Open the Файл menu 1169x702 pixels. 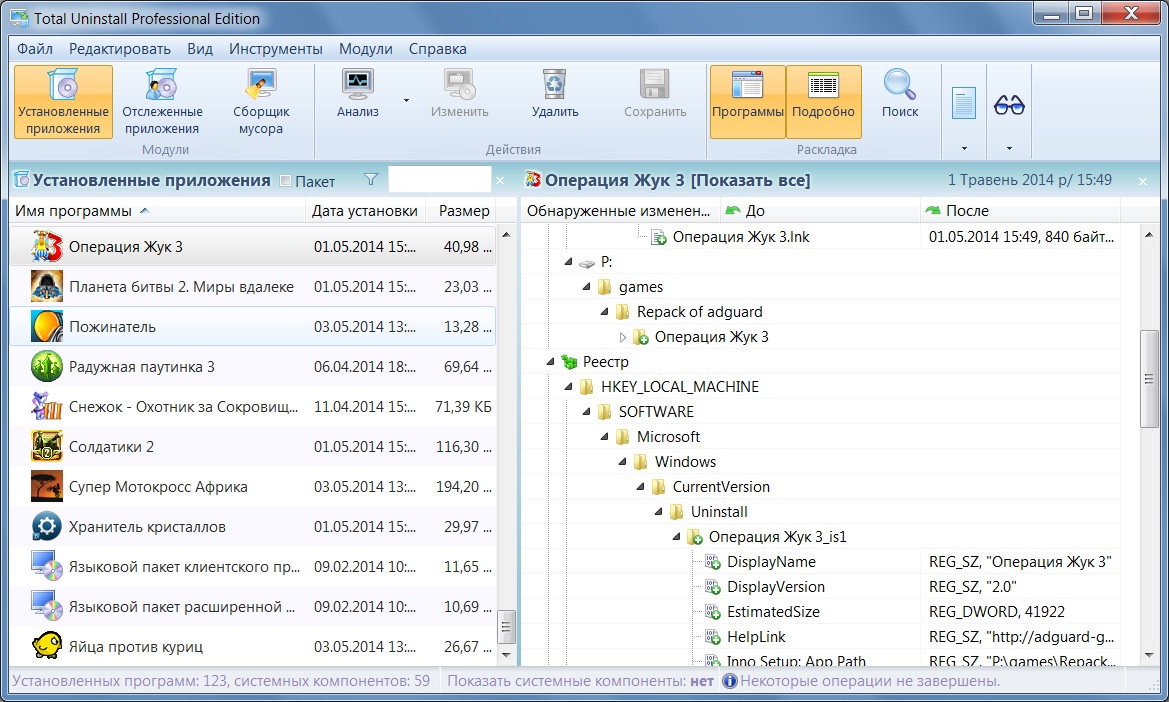click(35, 48)
